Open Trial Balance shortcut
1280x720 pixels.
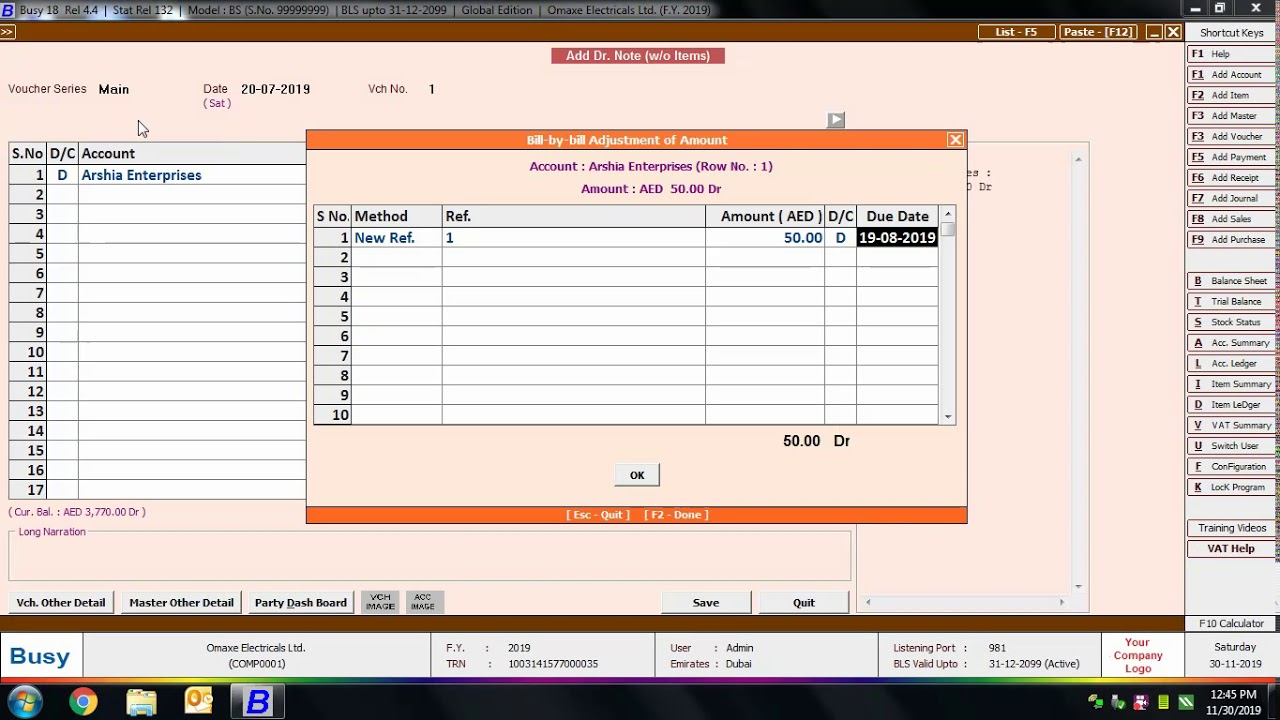1231,301
